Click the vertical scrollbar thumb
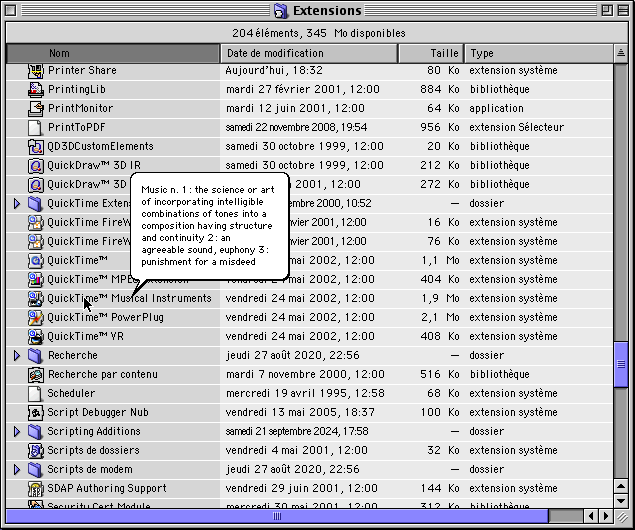635x530 pixels. coord(621,365)
